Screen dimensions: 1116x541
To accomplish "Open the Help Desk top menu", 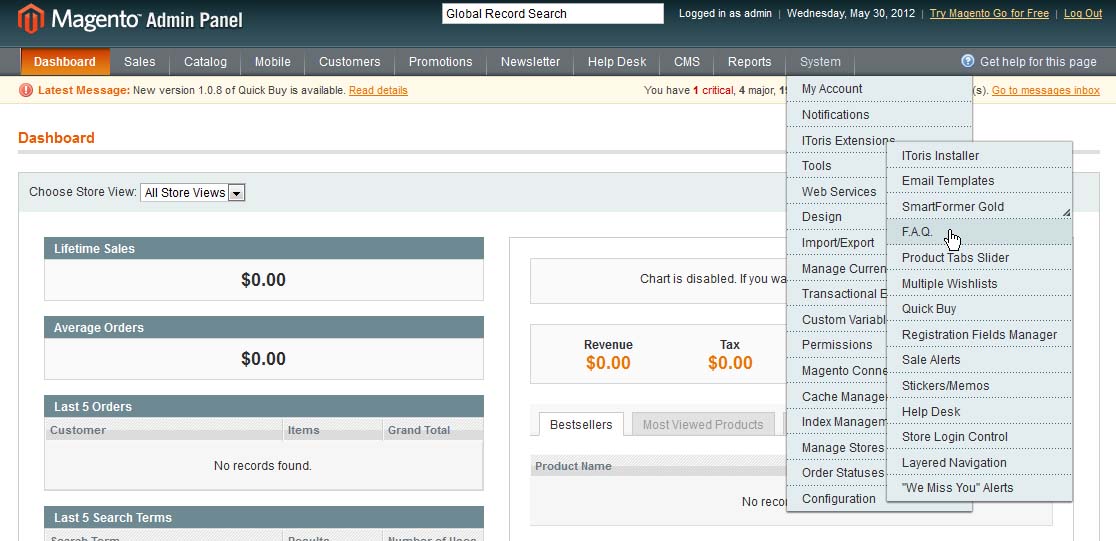I will click(x=617, y=62).
